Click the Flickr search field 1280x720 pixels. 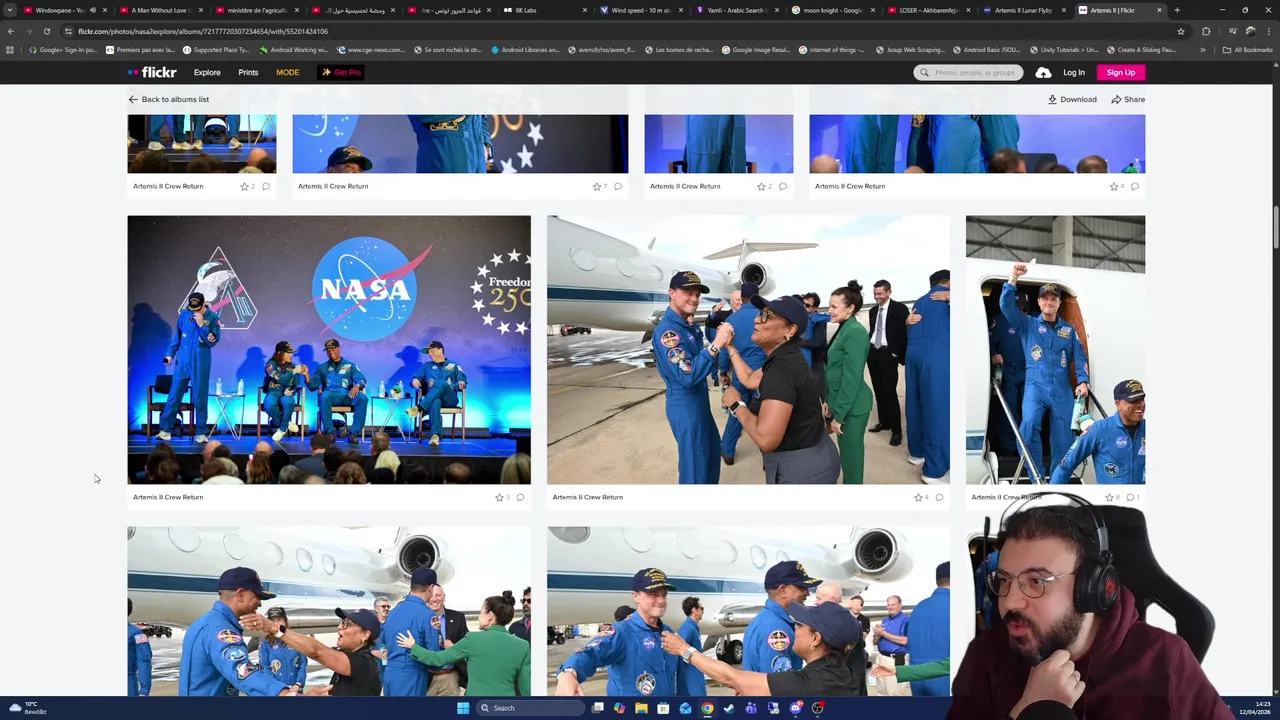(x=968, y=73)
